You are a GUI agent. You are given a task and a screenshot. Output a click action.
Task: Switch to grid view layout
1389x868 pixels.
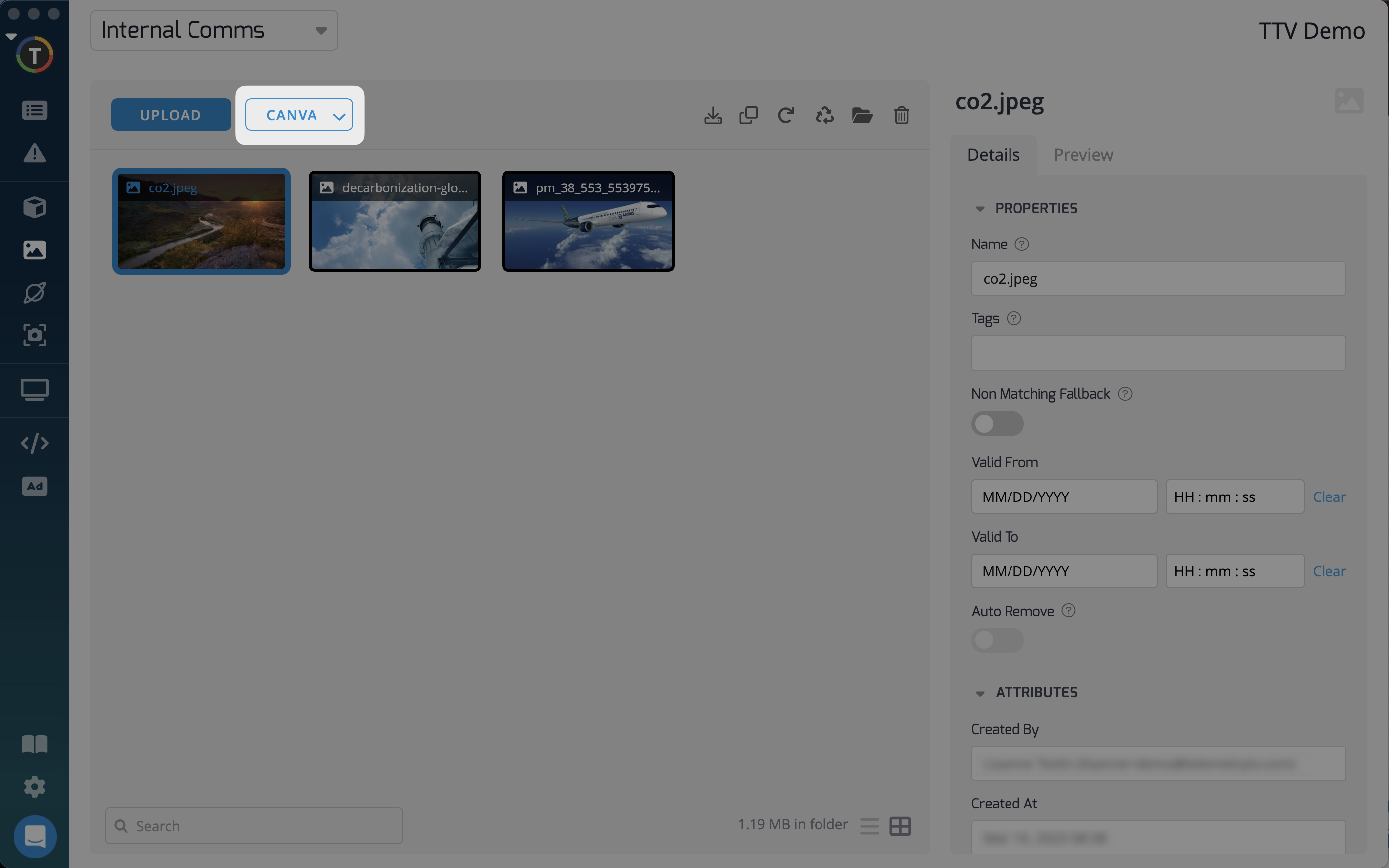900,826
